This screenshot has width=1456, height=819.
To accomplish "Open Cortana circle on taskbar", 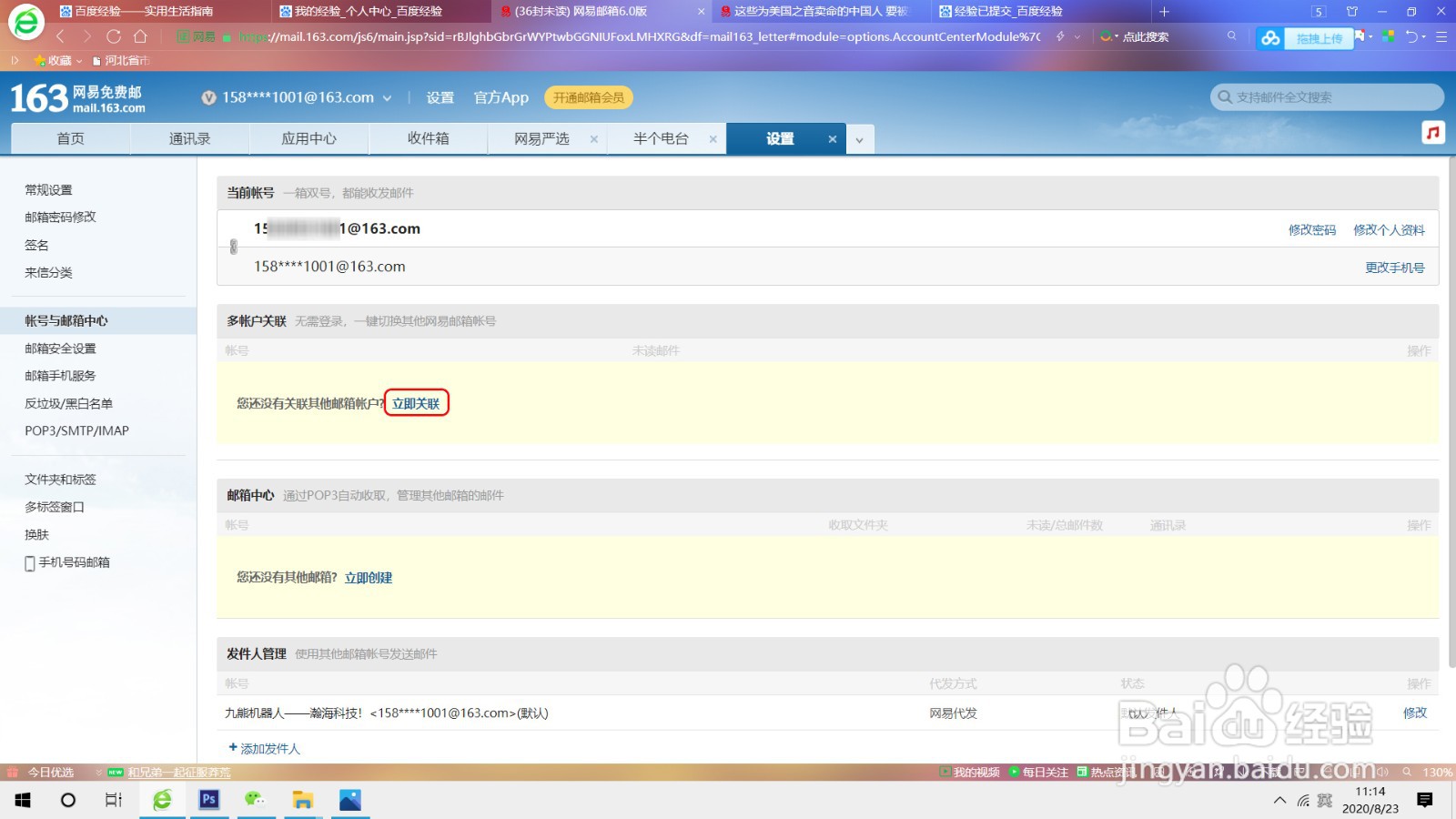I will [68, 800].
